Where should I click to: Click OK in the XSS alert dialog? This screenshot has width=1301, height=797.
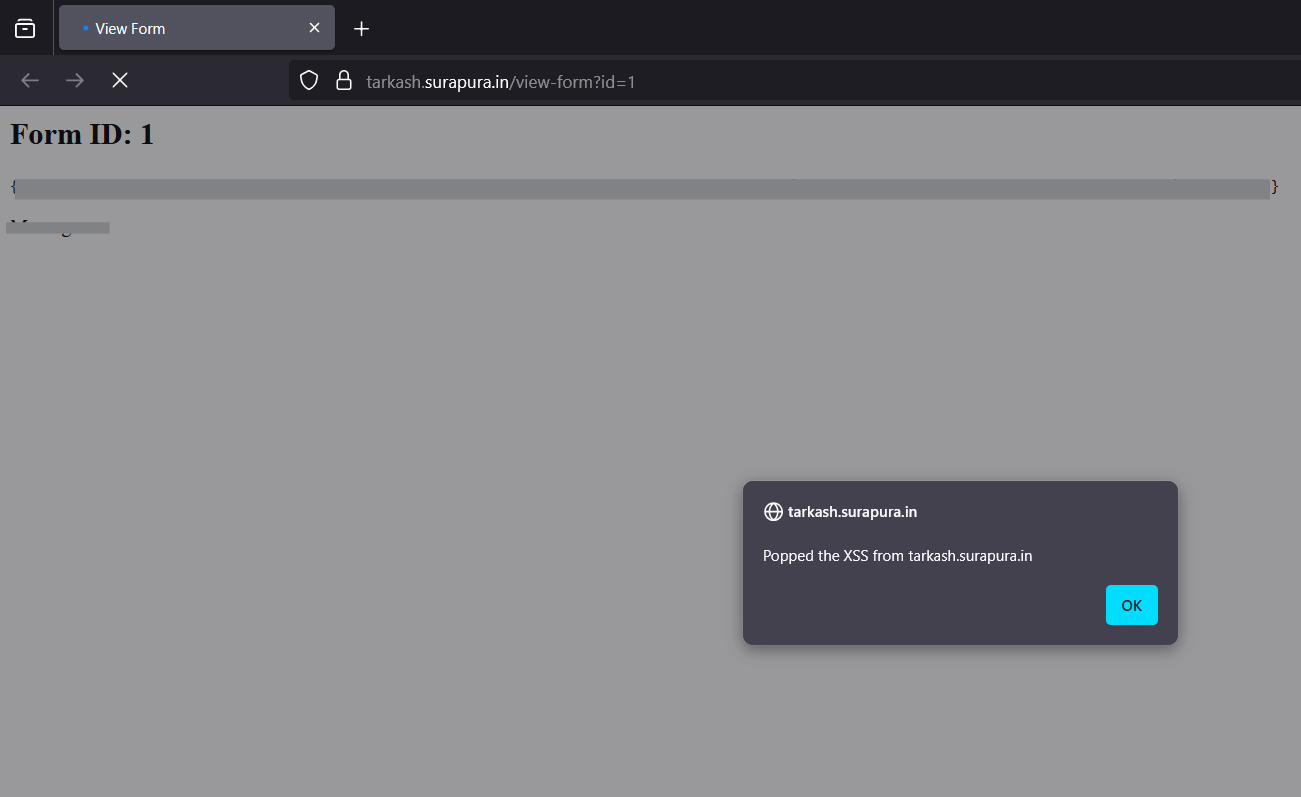(1131, 605)
